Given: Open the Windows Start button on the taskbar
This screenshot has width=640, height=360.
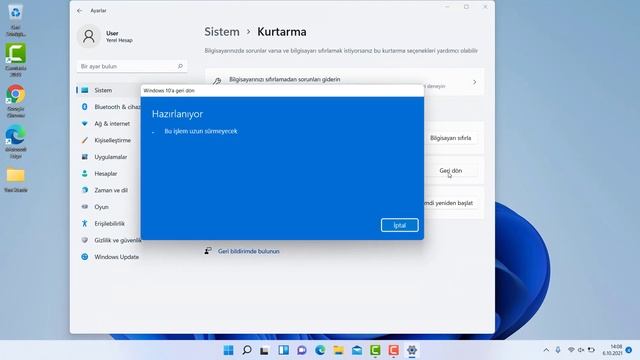Looking at the screenshot, I should pos(229,350).
